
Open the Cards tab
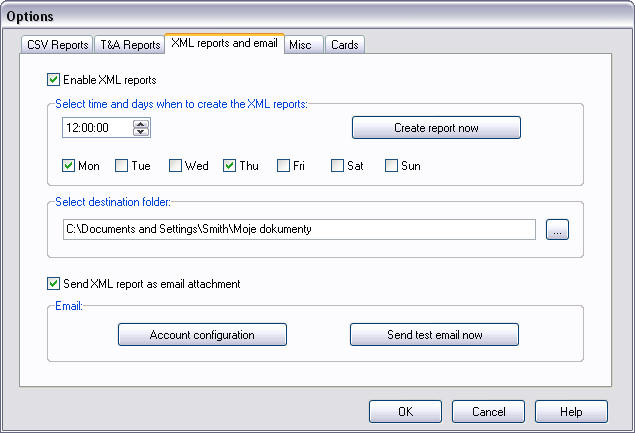tap(343, 45)
